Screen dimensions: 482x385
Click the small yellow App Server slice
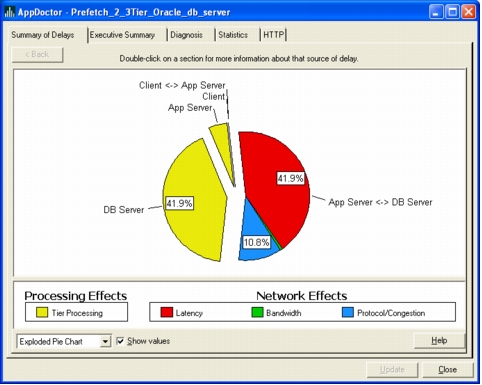[223, 143]
